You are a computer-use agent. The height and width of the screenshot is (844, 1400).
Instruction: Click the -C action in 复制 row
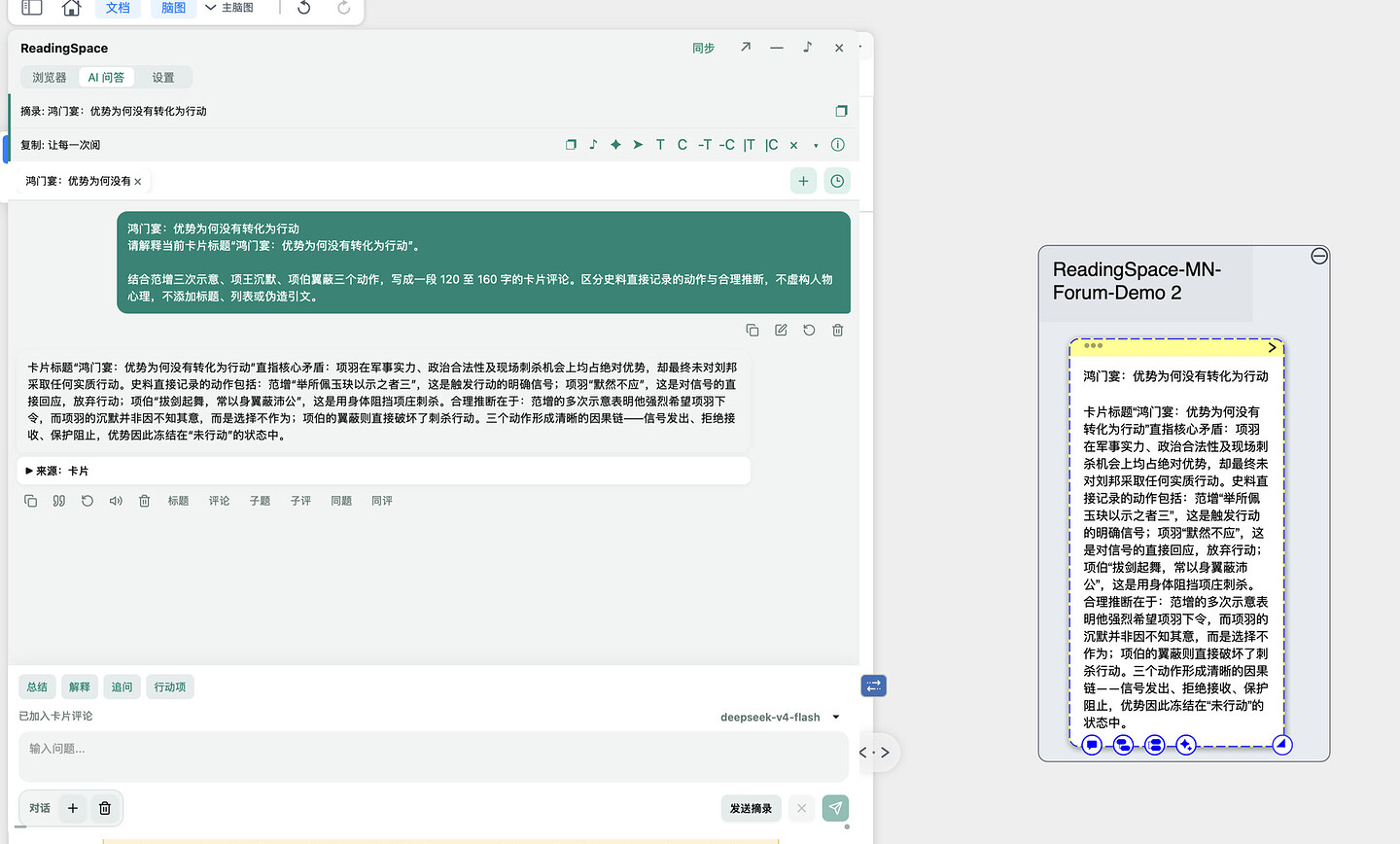point(727,145)
